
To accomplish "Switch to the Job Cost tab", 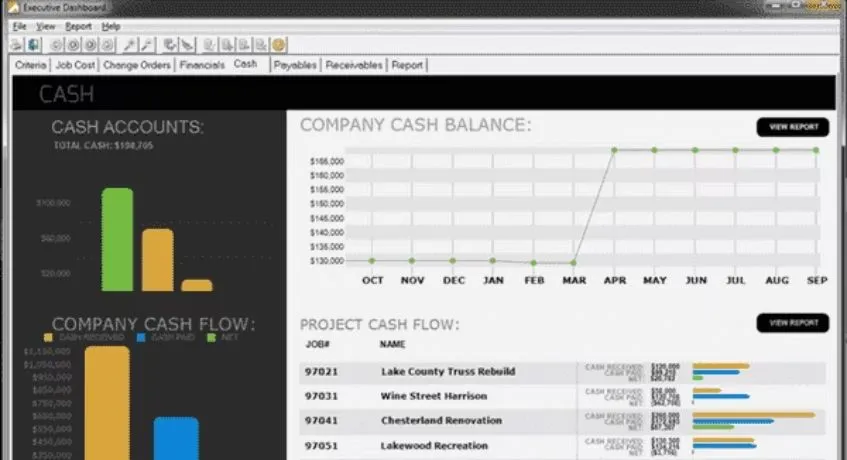I will click(x=75, y=65).
